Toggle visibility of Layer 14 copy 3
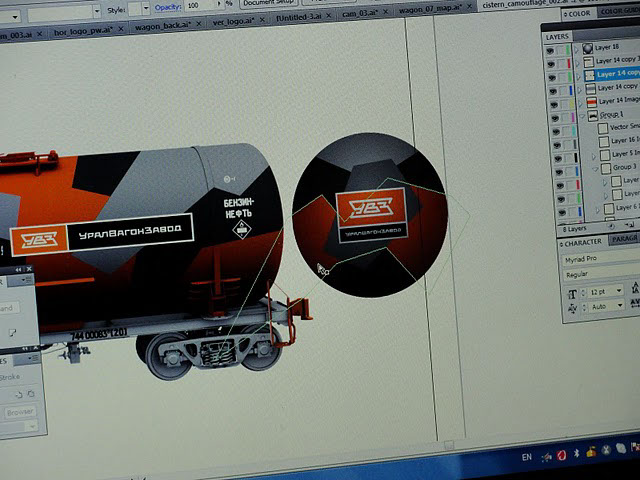The image size is (640, 480). (551, 64)
